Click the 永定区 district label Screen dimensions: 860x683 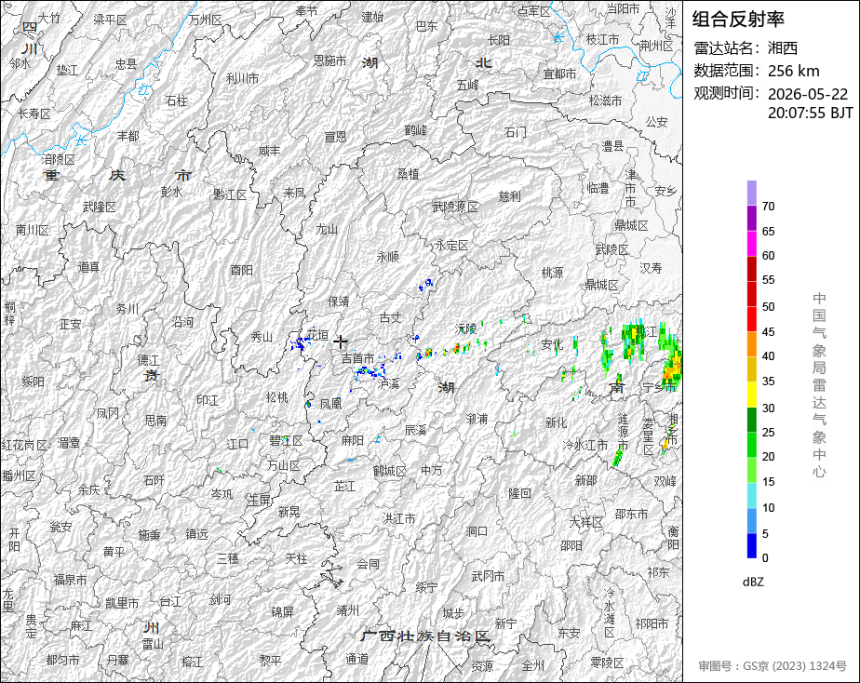coord(452,245)
